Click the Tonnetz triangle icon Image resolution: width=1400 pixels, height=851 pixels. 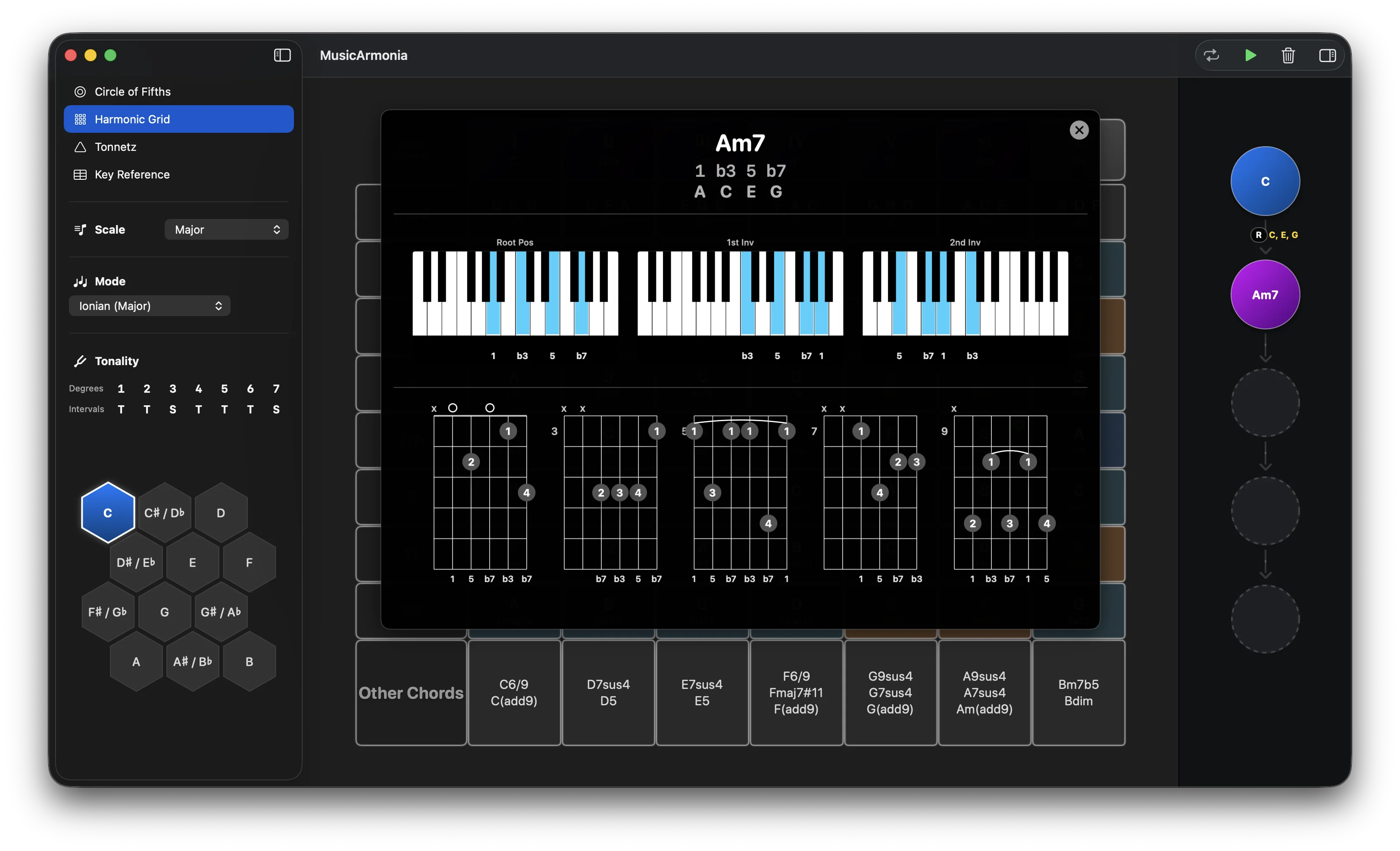pos(80,147)
